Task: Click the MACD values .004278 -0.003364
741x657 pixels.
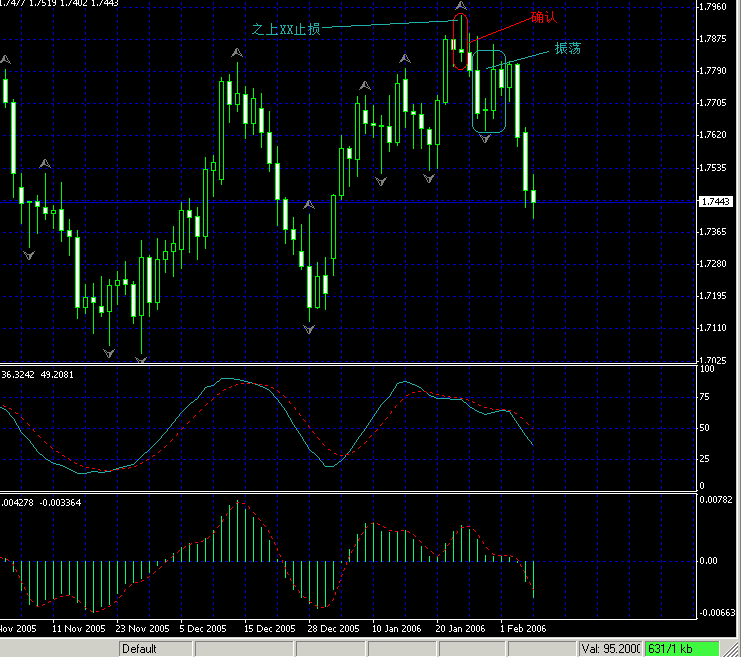Action: pos(41,502)
